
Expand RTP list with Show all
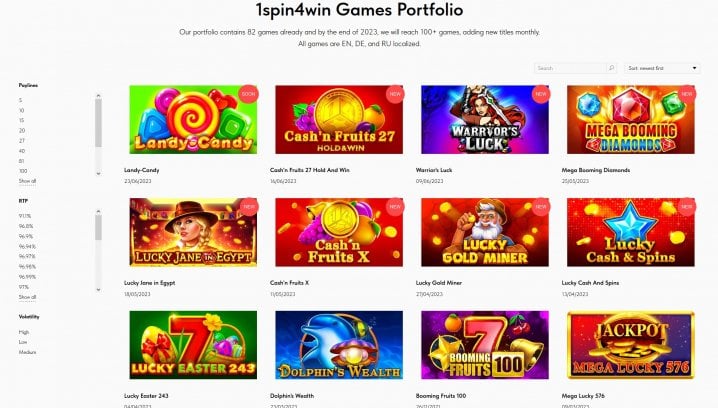point(27,297)
